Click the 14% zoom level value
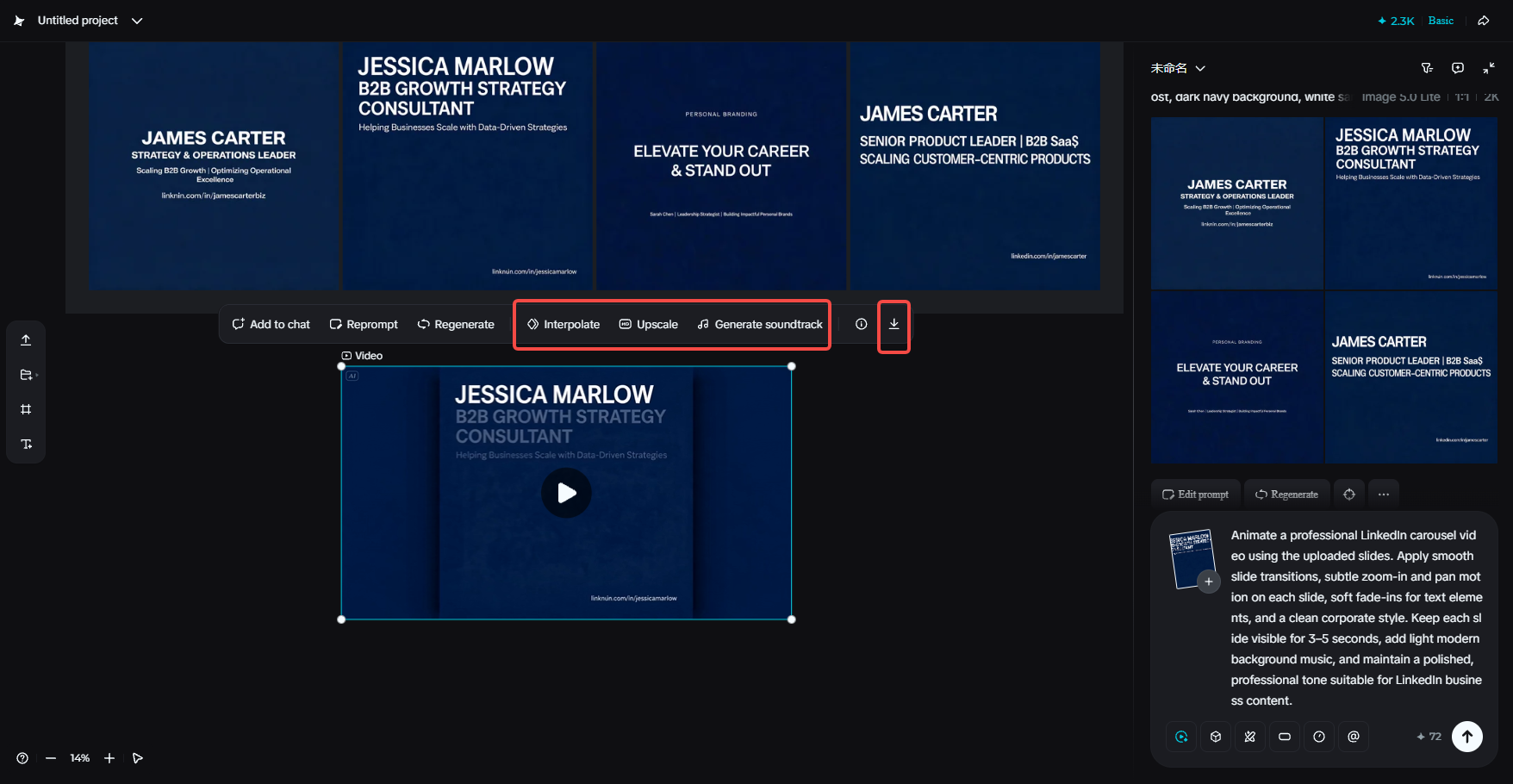This screenshot has height=784, width=1513. [x=80, y=758]
